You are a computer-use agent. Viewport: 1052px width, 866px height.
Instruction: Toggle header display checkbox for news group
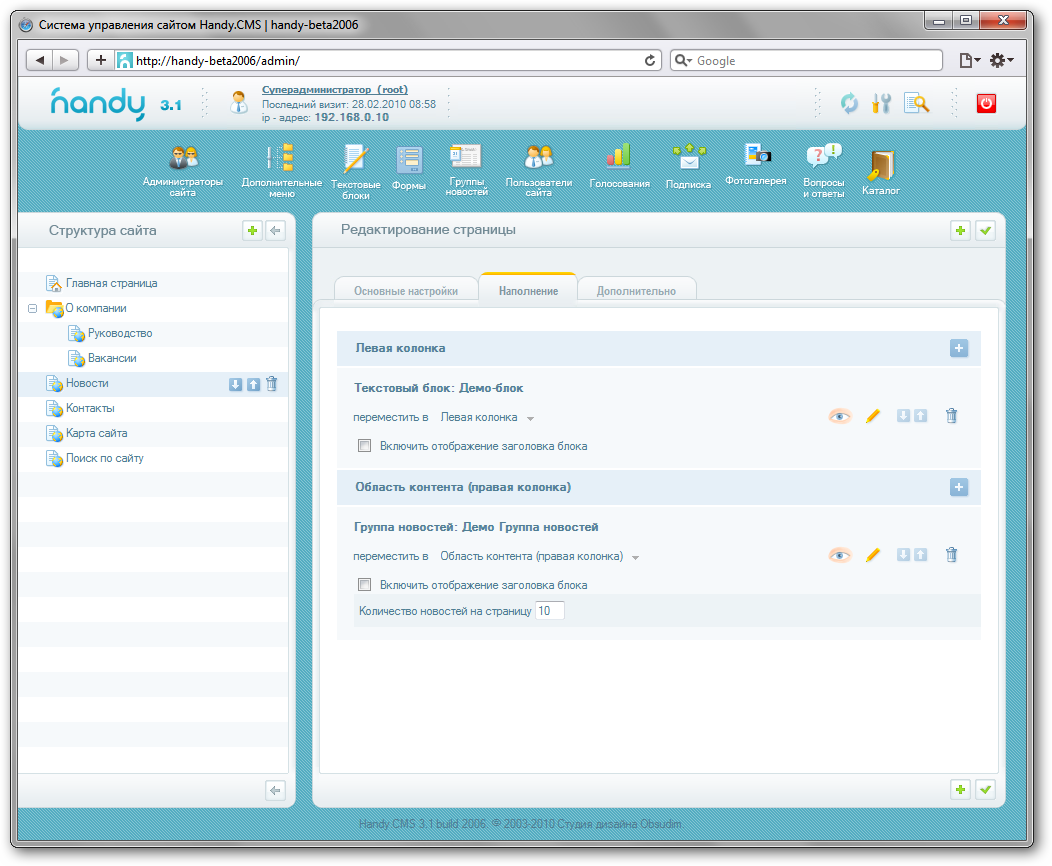[x=365, y=585]
